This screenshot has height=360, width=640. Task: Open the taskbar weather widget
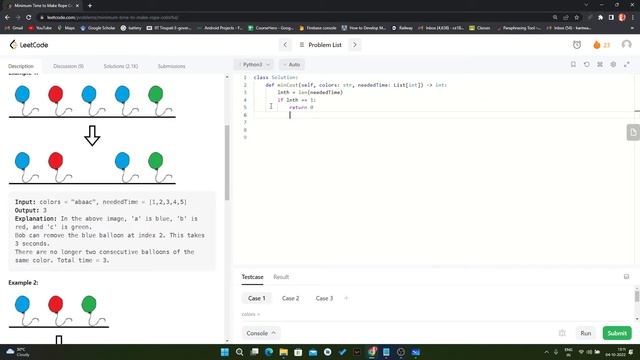tap(18, 352)
